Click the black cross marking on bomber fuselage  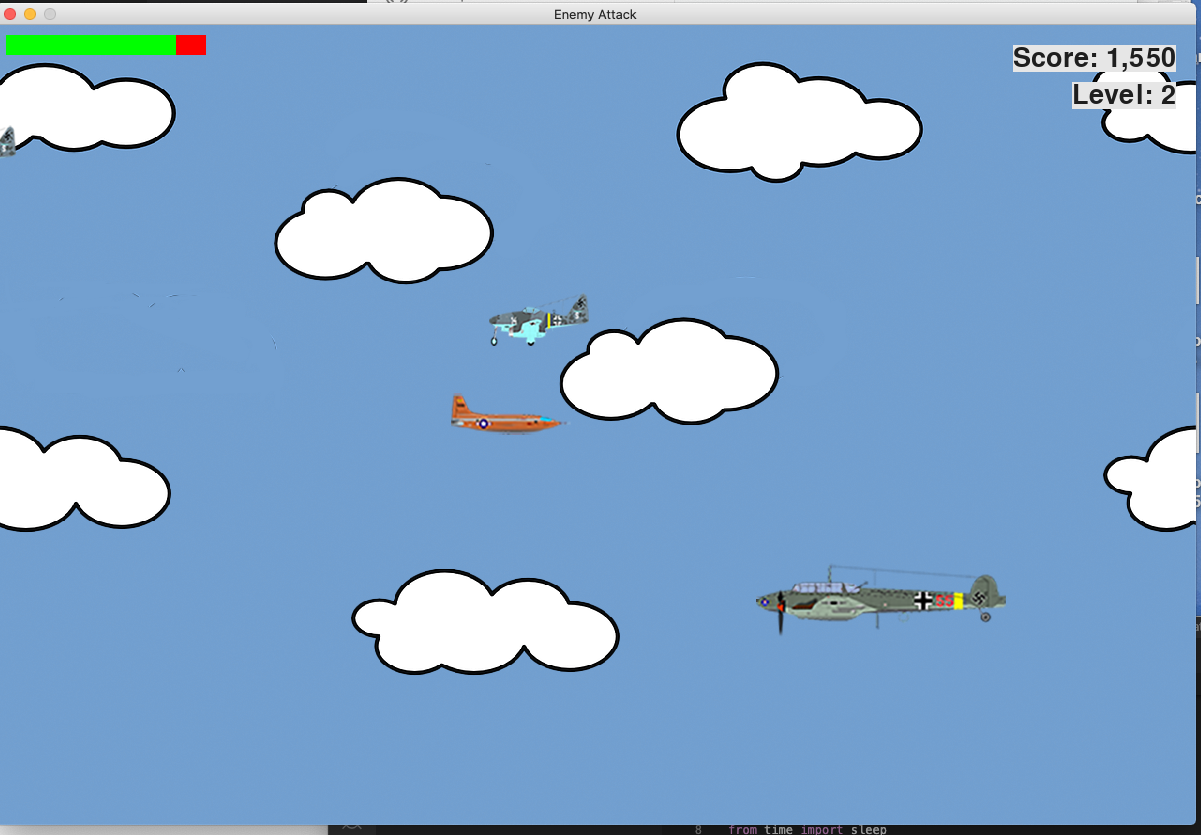922,600
